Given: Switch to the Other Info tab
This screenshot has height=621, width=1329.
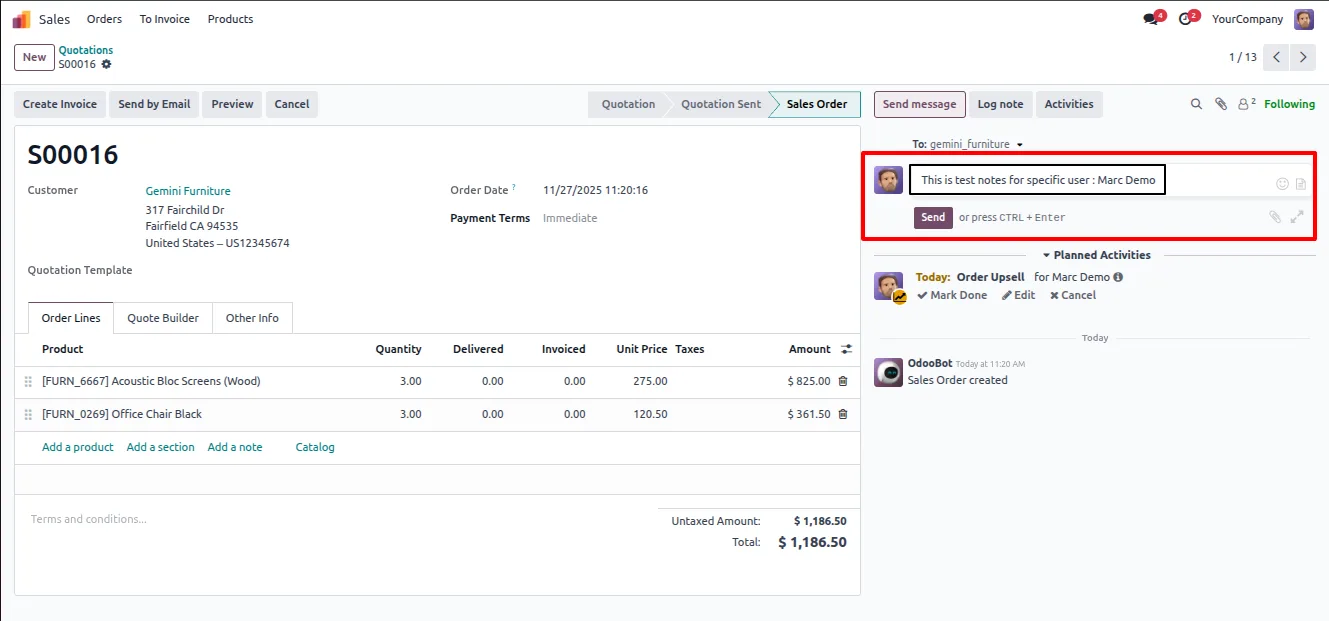Looking at the screenshot, I should coord(252,318).
